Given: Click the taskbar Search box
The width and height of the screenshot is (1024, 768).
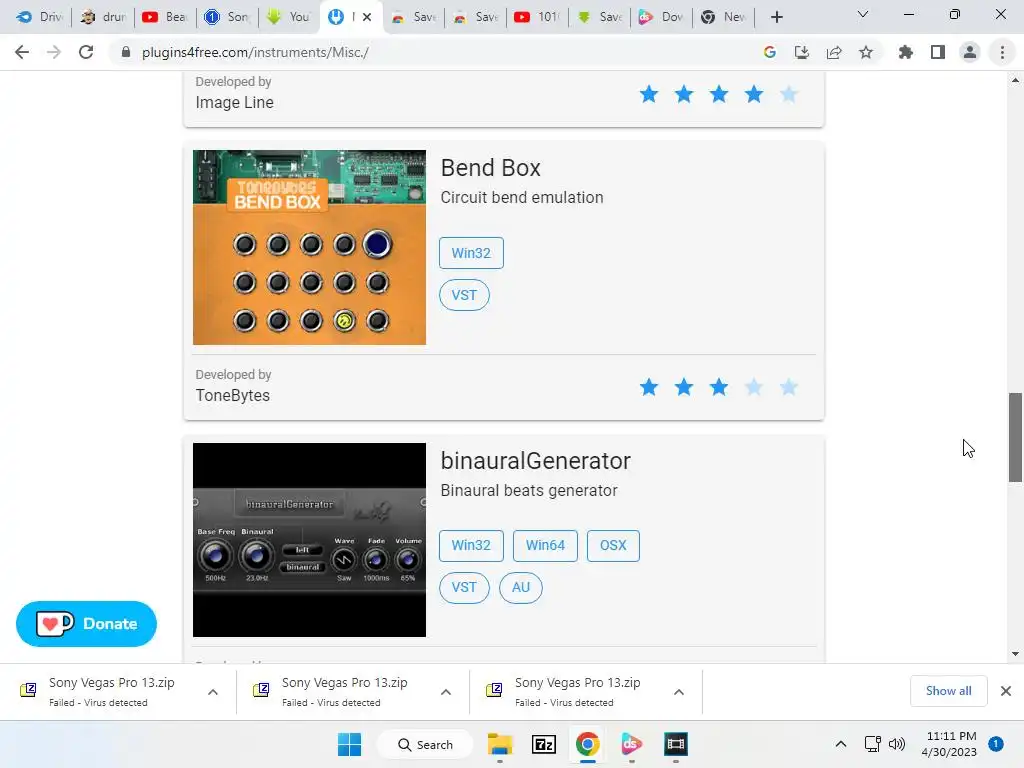Looking at the screenshot, I should (425, 744).
